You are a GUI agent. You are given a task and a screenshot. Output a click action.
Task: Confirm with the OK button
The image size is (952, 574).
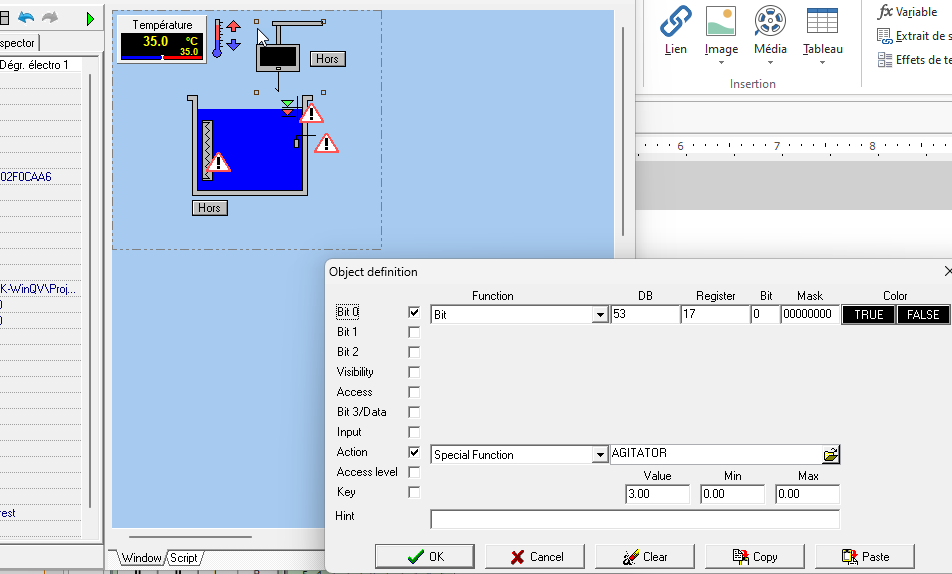click(x=425, y=557)
